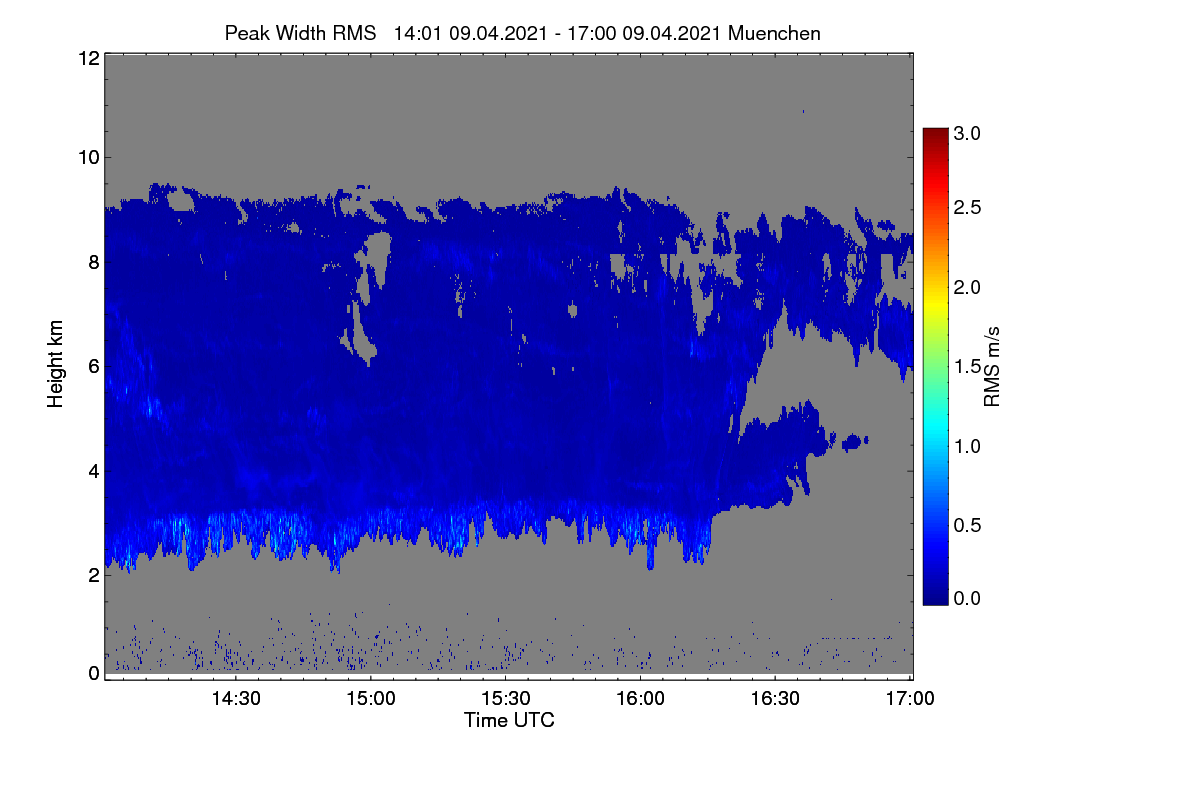Click the colorbar value 0.5
The image size is (1200, 800).
click(968, 525)
